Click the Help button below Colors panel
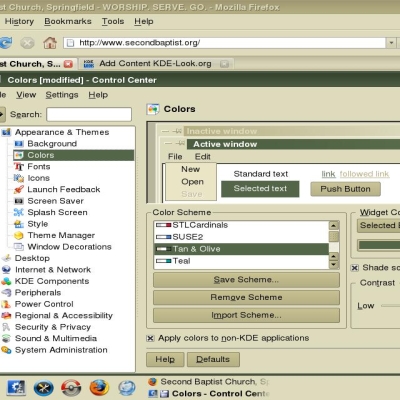Screen dimensions: 400x400 tap(165, 359)
